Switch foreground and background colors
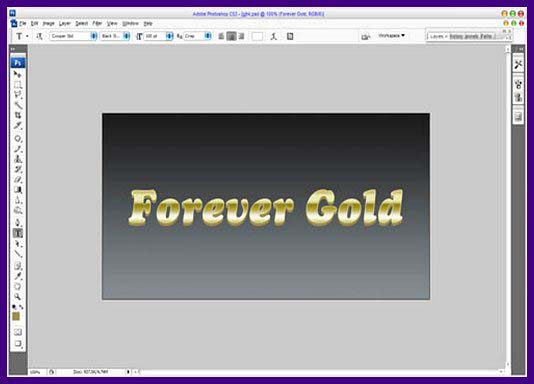Screen dimensions: 534x384 click(21, 307)
